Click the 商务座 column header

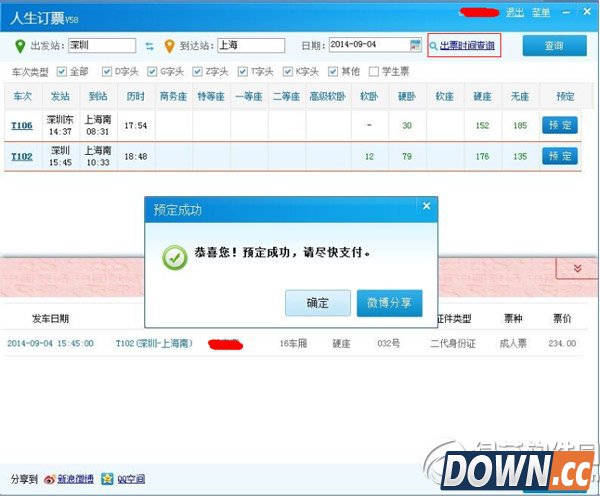173,96
